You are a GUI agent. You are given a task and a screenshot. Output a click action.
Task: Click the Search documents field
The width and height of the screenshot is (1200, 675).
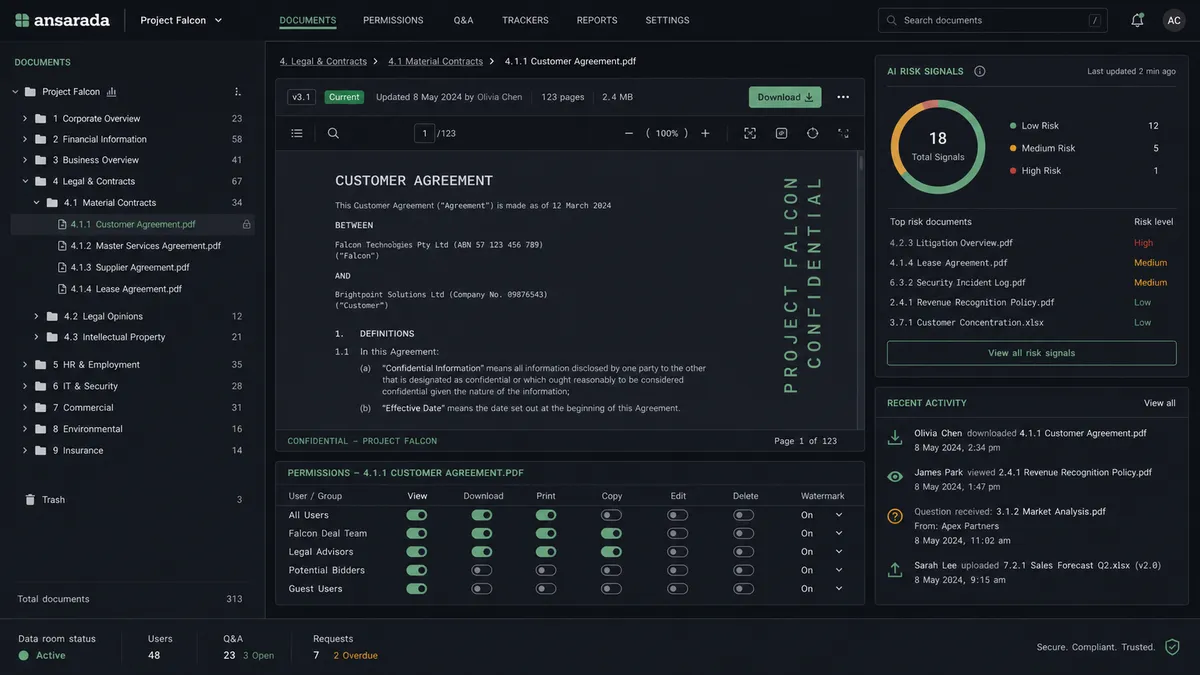[x=993, y=20]
